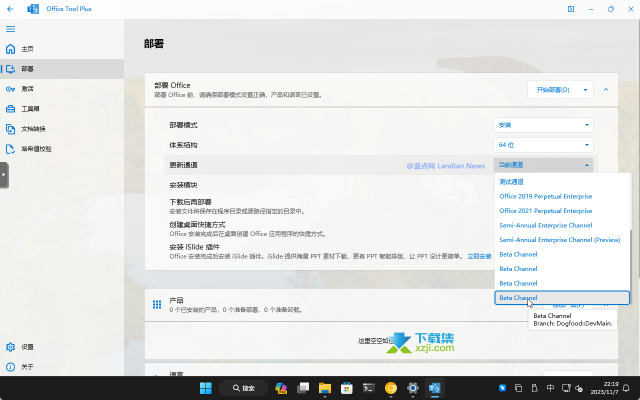
Task: Close the 更新通道 channel dropdown
Action: [x=543, y=165]
